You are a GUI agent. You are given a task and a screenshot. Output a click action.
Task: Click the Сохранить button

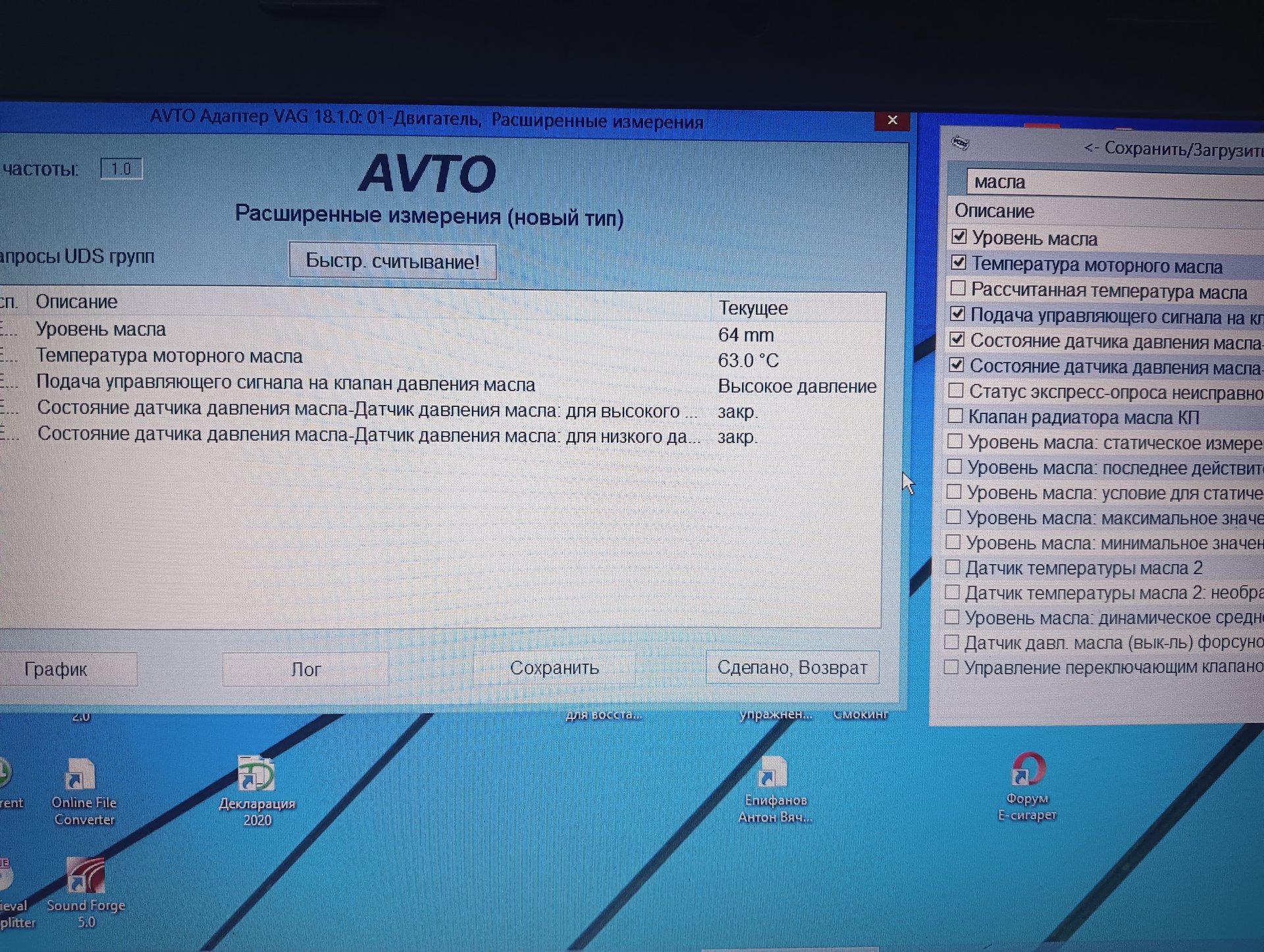tap(554, 668)
